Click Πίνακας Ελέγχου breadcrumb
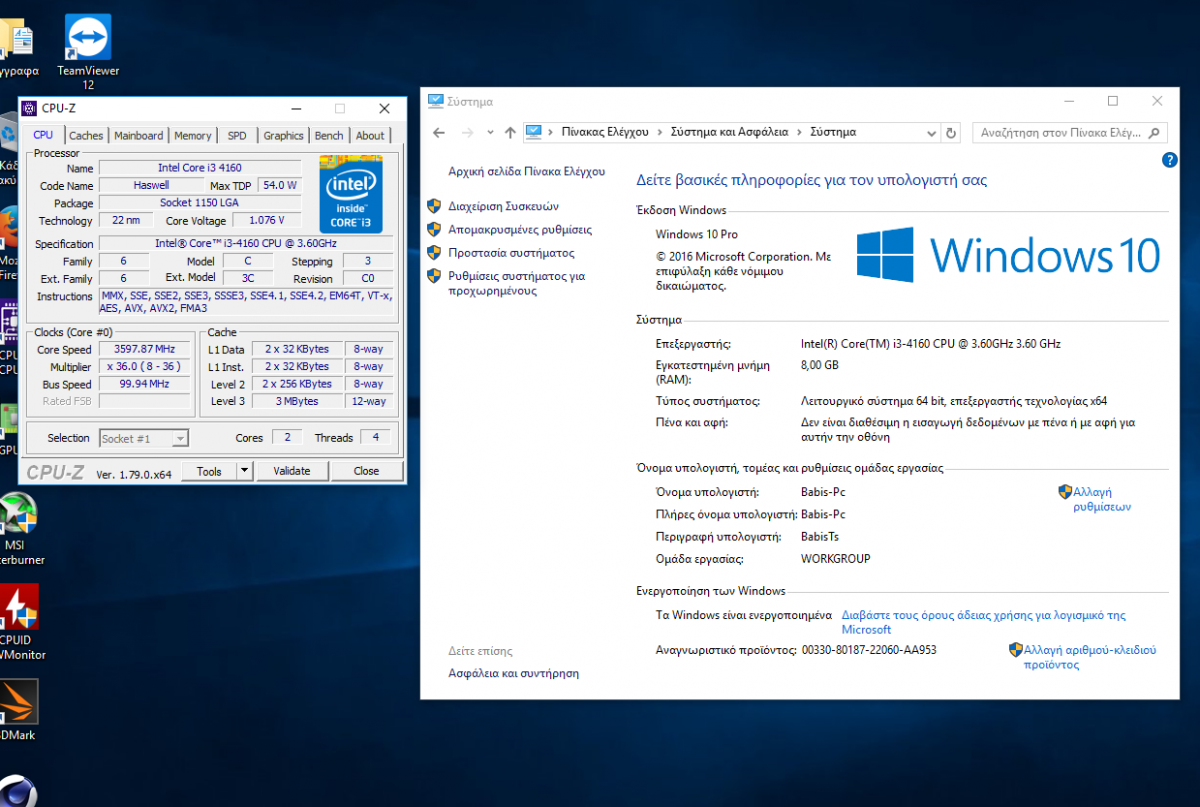The width and height of the screenshot is (1200, 807). 605,132
